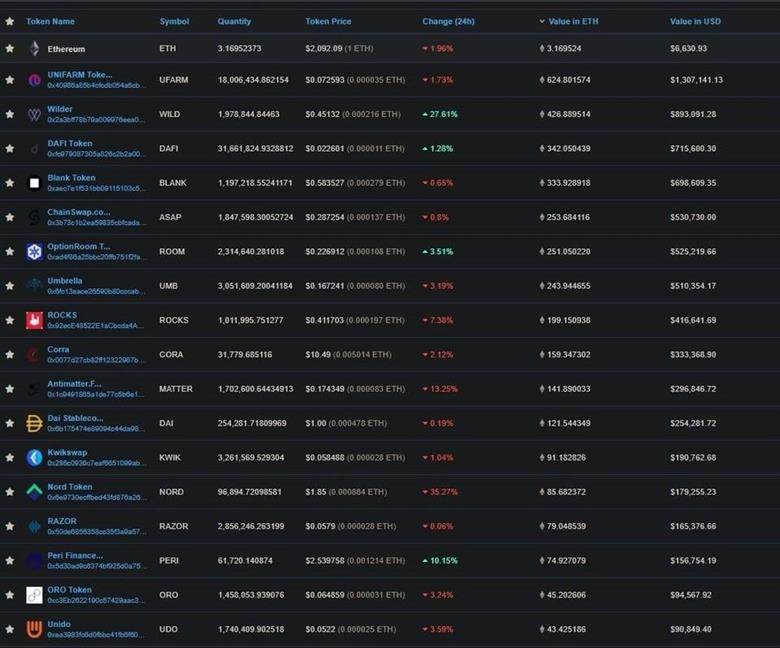Click the ORO Token logo icon

point(34,595)
